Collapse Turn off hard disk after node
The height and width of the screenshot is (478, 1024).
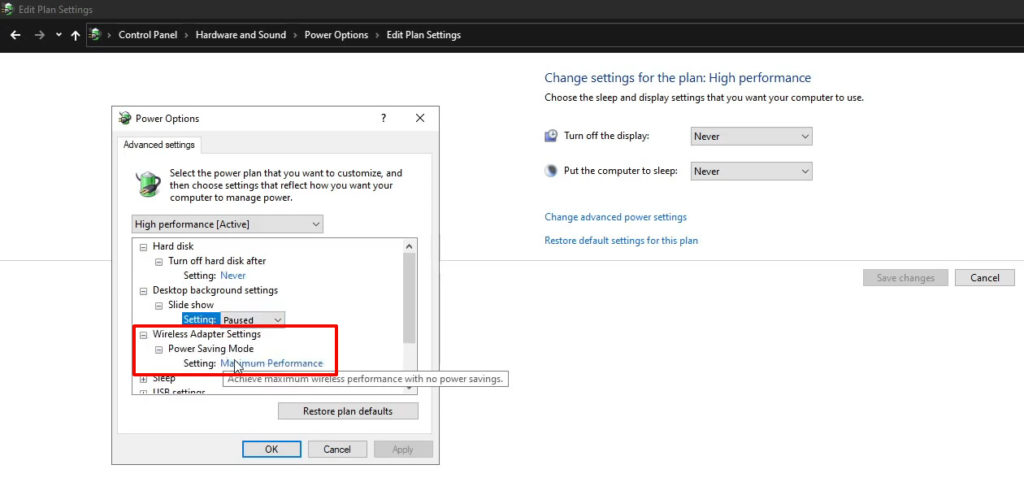[x=159, y=261]
